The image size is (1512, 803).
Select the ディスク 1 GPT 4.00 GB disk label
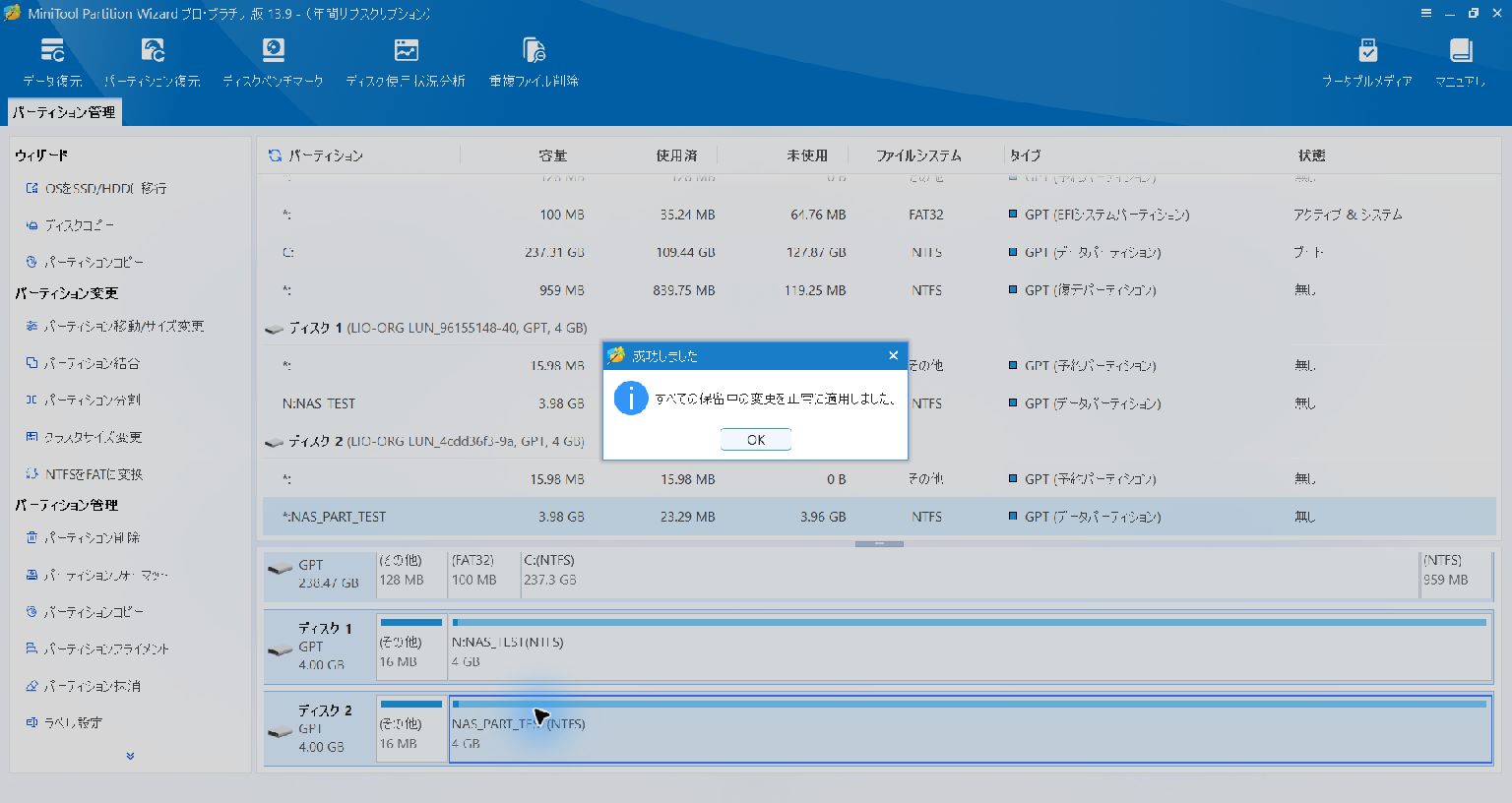pos(320,647)
